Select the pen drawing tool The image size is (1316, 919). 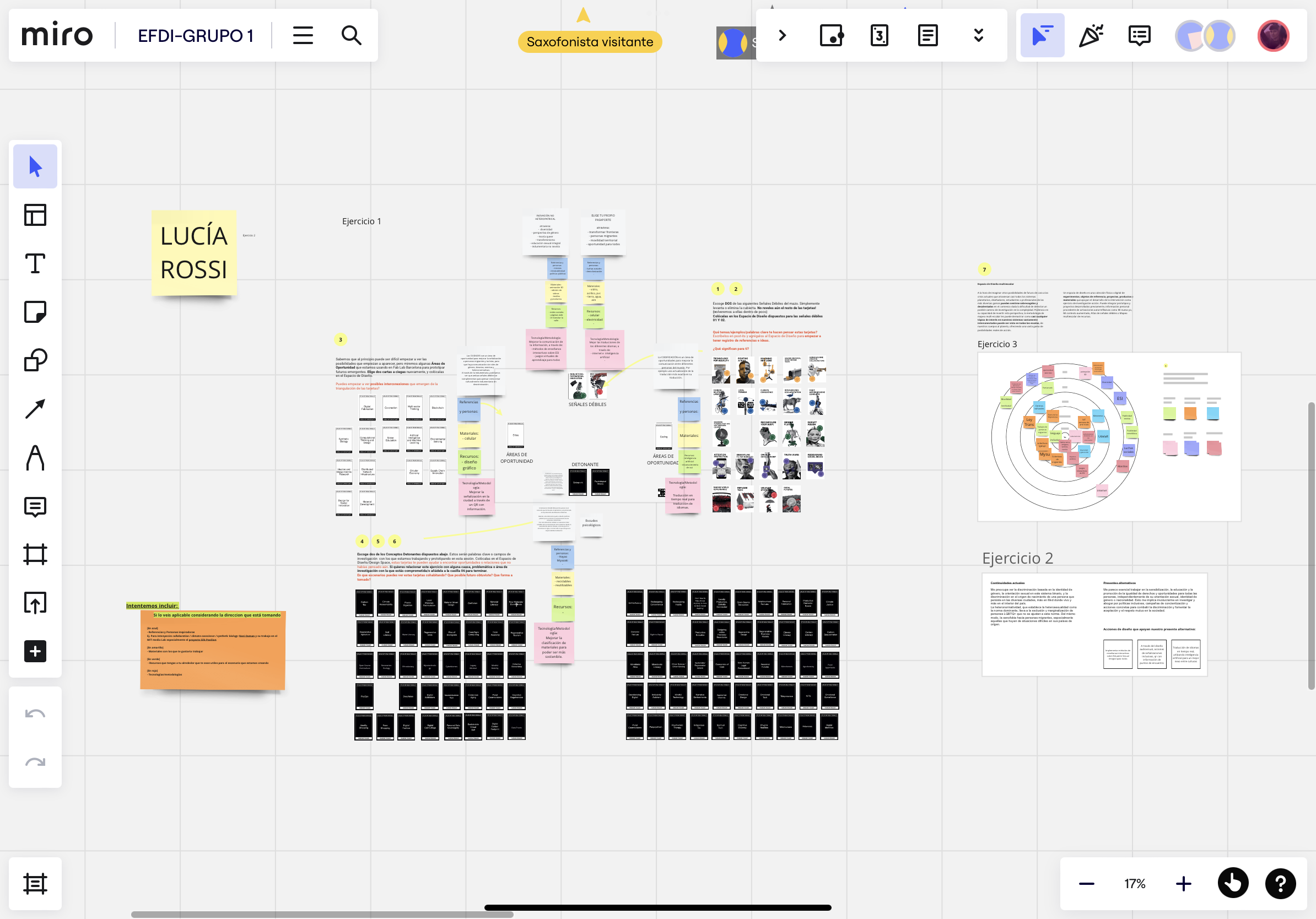(35, 457)
